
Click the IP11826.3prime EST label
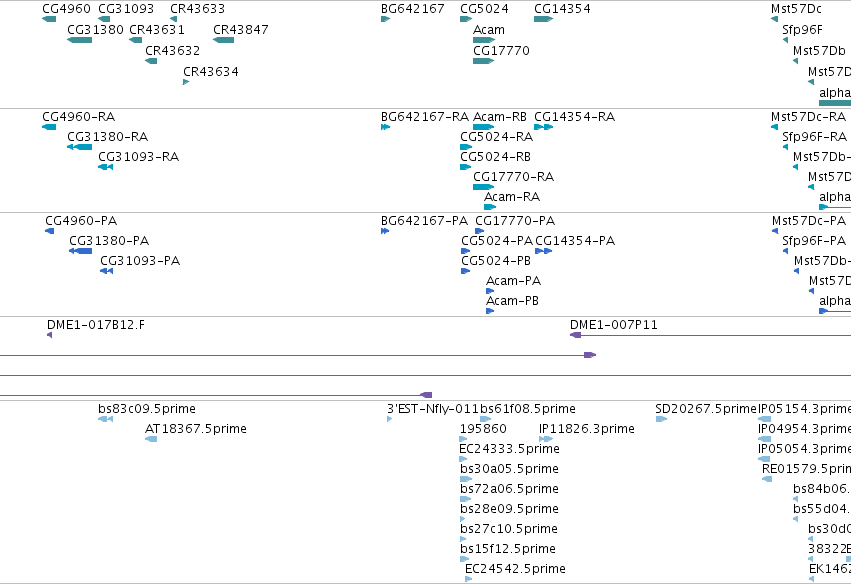point(587,429)
